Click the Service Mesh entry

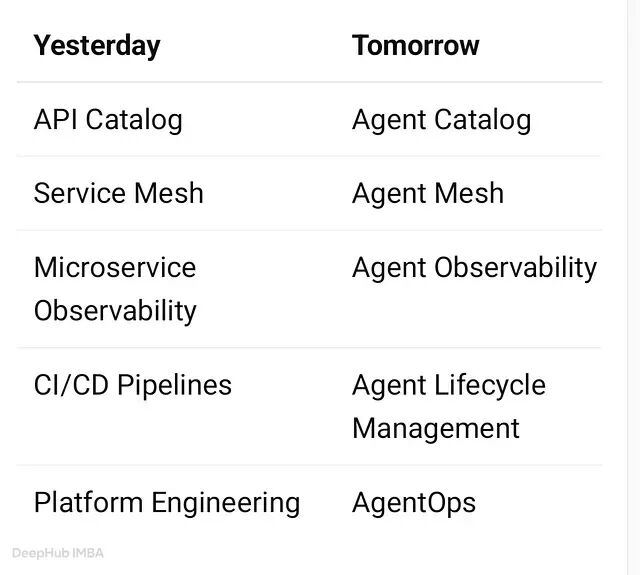(x=119, y=193)
